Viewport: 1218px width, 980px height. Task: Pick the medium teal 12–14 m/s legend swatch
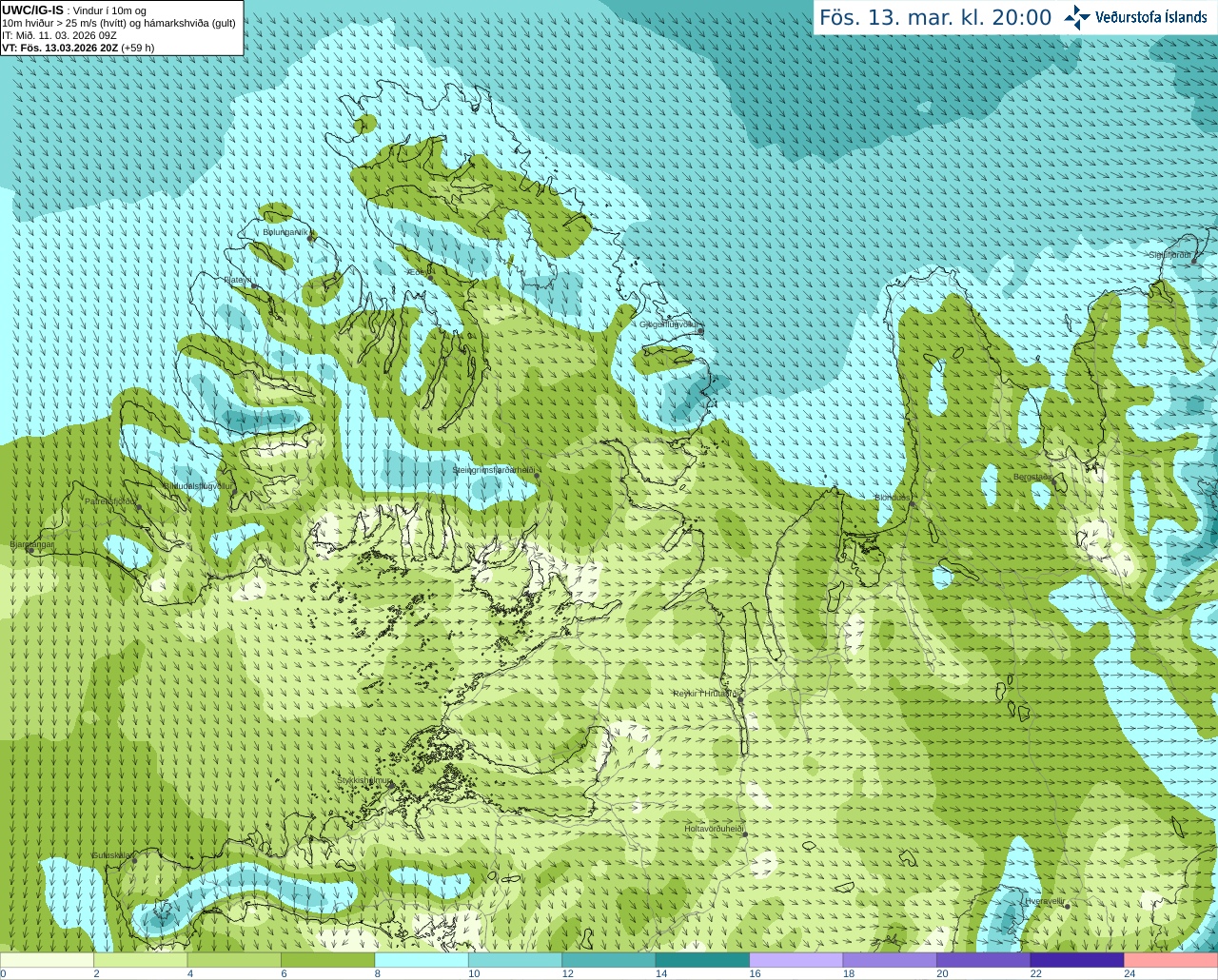[609, 960]
